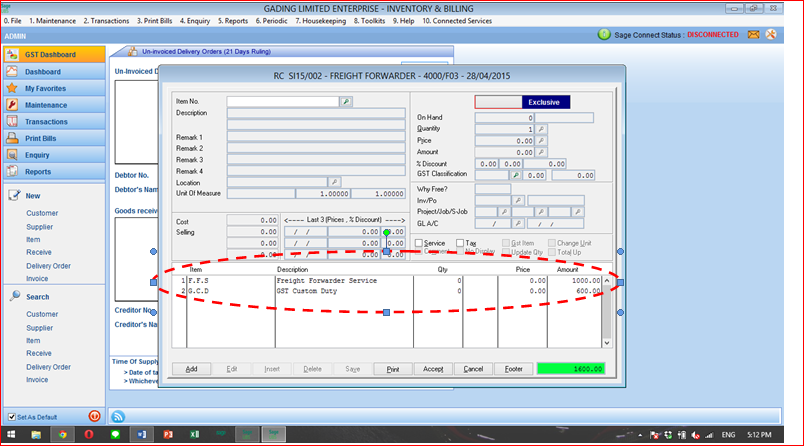The width and height of the screenshot is (804, 446).
Task: Toggle the Service checkbox
Action: [x=419, y=243]
